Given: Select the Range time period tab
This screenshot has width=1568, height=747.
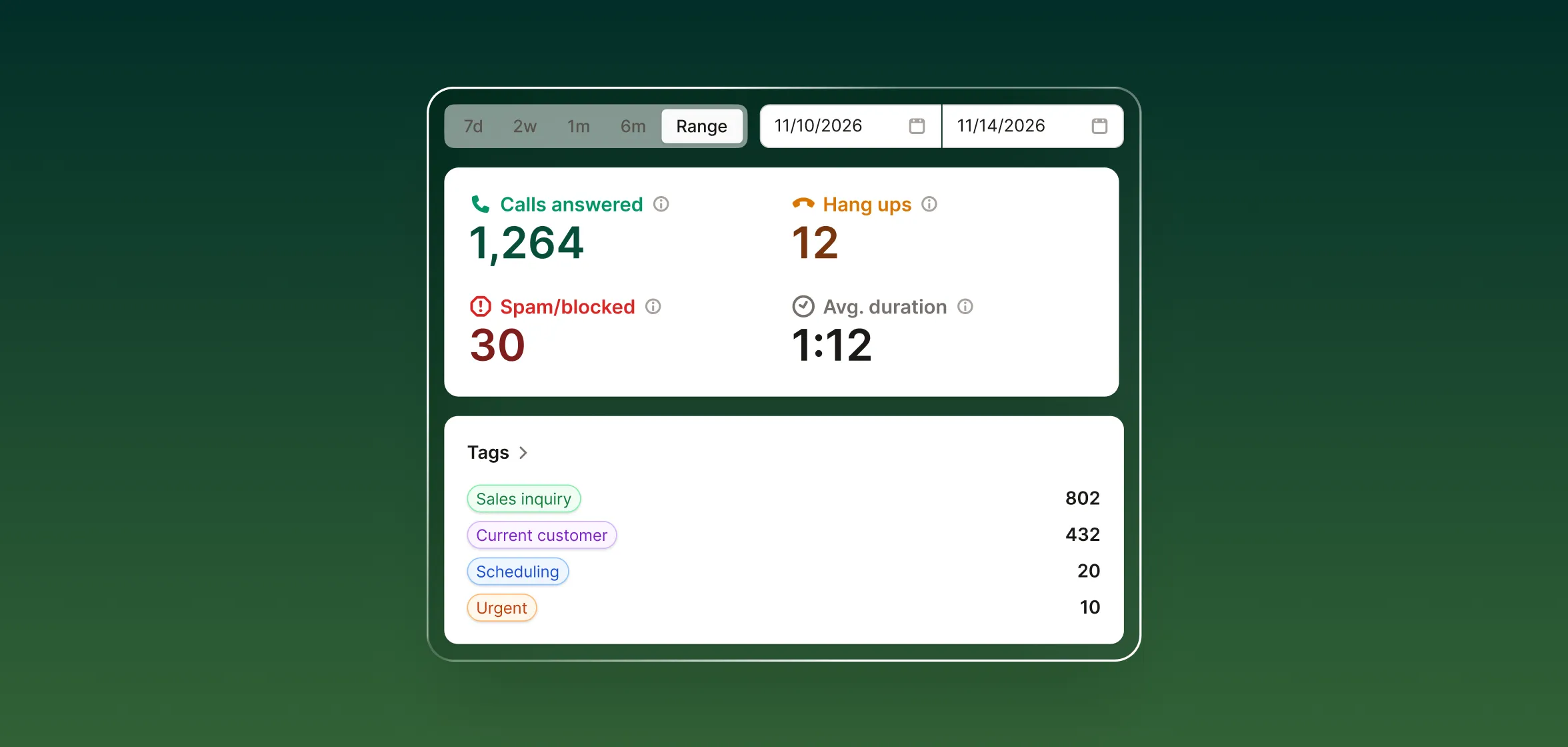Looking at the screenshot, I should pyautogui.click(x=701, y=126).
